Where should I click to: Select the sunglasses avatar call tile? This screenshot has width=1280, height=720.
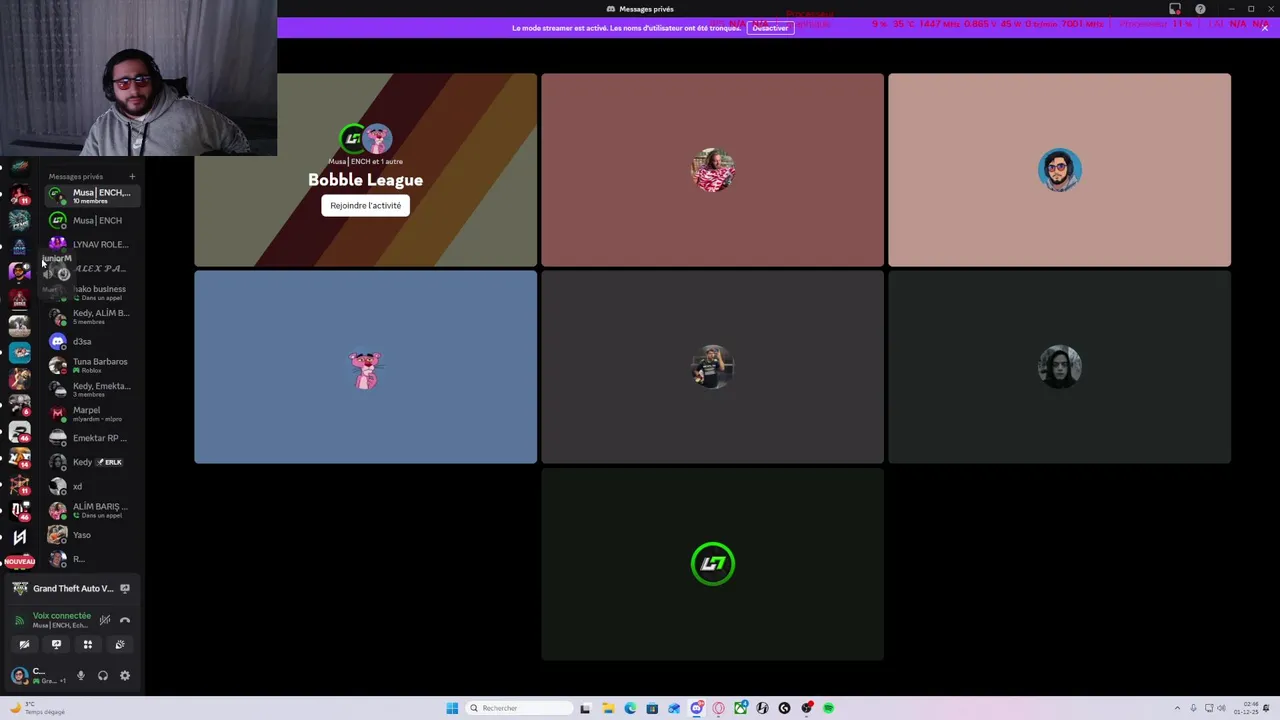tap(1059, 170)
